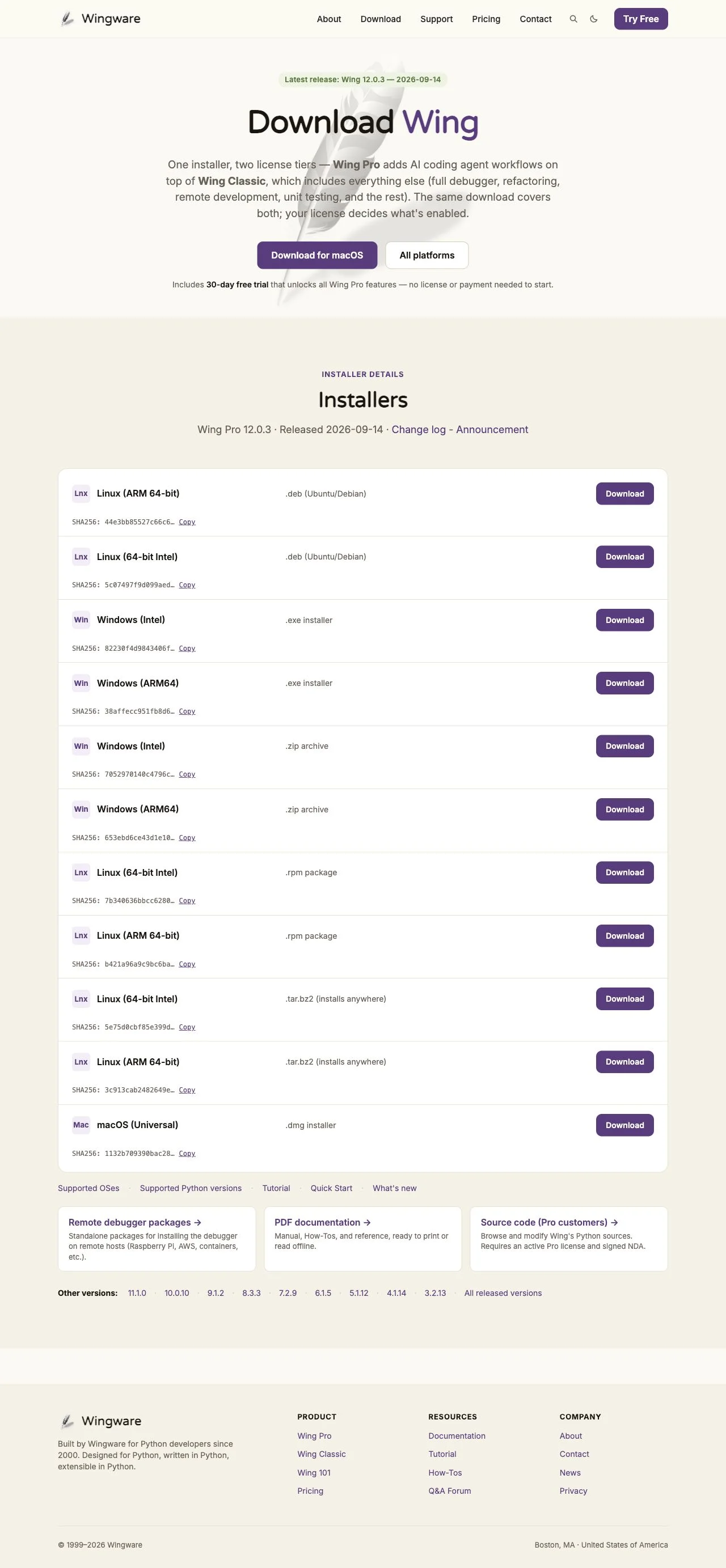Click the All platforms button
The width and height of the screenshot is (726, 1568).
[427, 255]
